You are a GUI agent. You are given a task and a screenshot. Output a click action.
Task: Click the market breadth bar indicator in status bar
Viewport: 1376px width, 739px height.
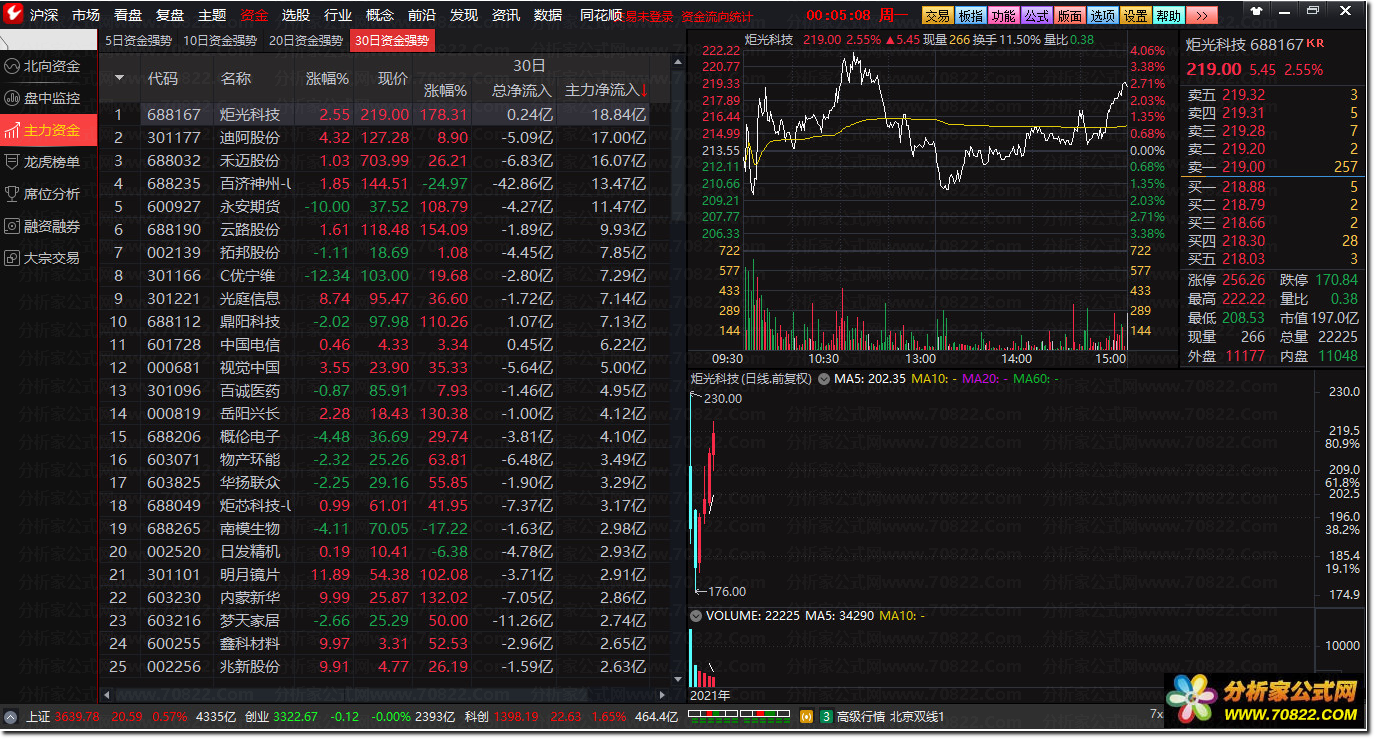click(739, 717)
